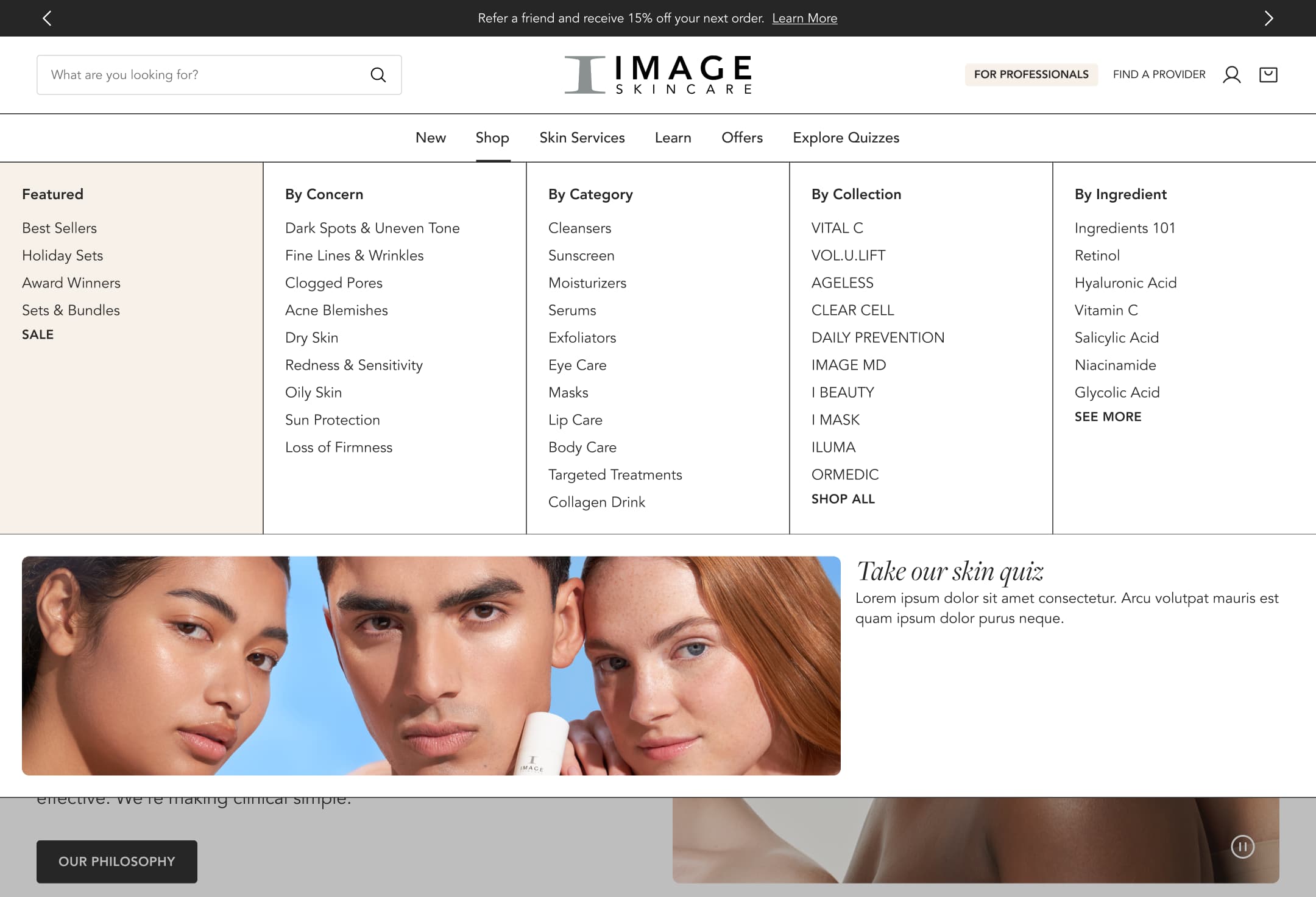The image size is (1316, 897).
Task: Open Eye Care category
Action: [577, 365]
